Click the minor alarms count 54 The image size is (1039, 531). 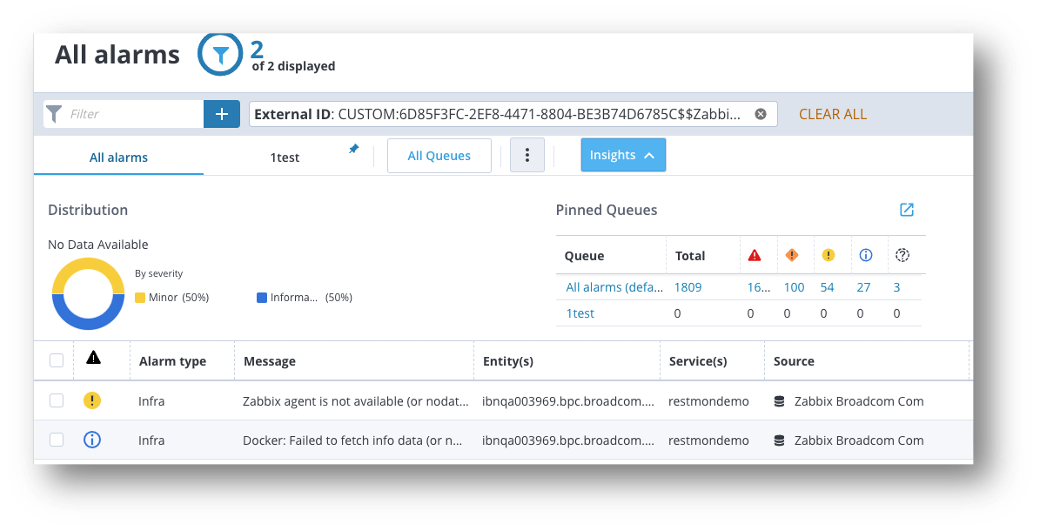827,287
